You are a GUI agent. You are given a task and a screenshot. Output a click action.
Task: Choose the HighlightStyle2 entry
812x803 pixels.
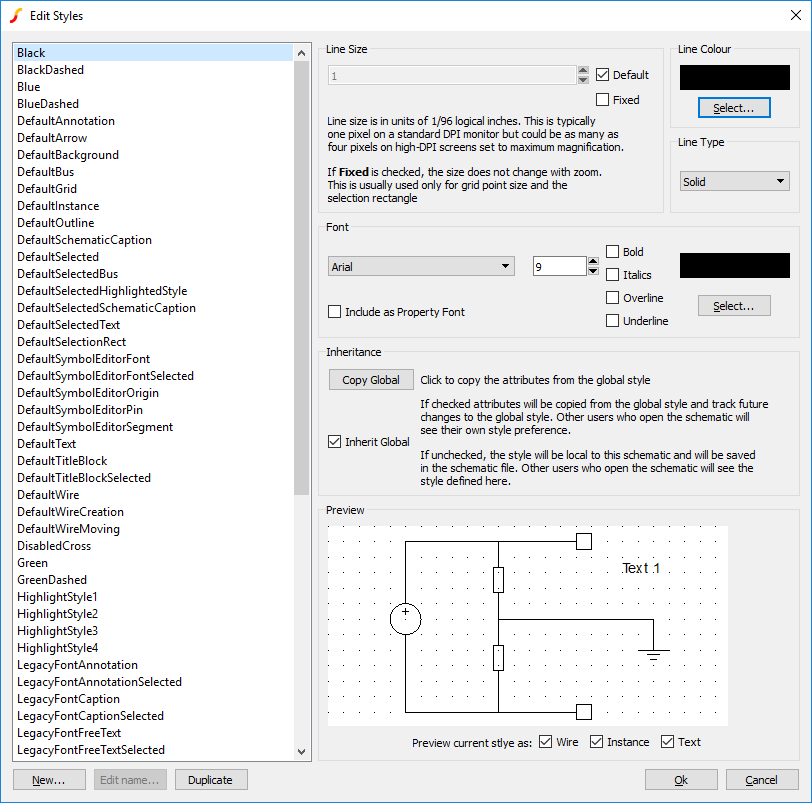[x=57, y=614]
